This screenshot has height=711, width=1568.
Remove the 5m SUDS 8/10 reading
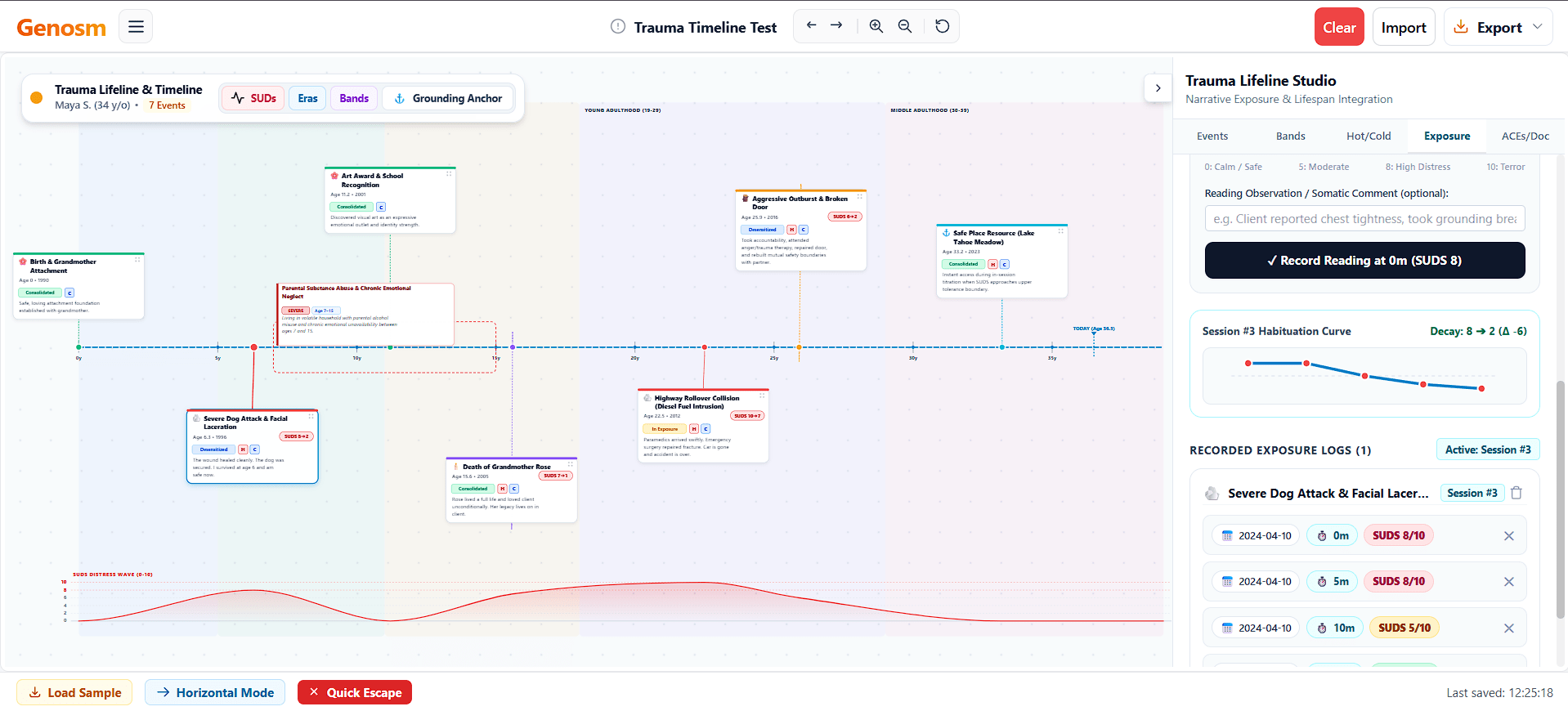tap(1509, 582)
